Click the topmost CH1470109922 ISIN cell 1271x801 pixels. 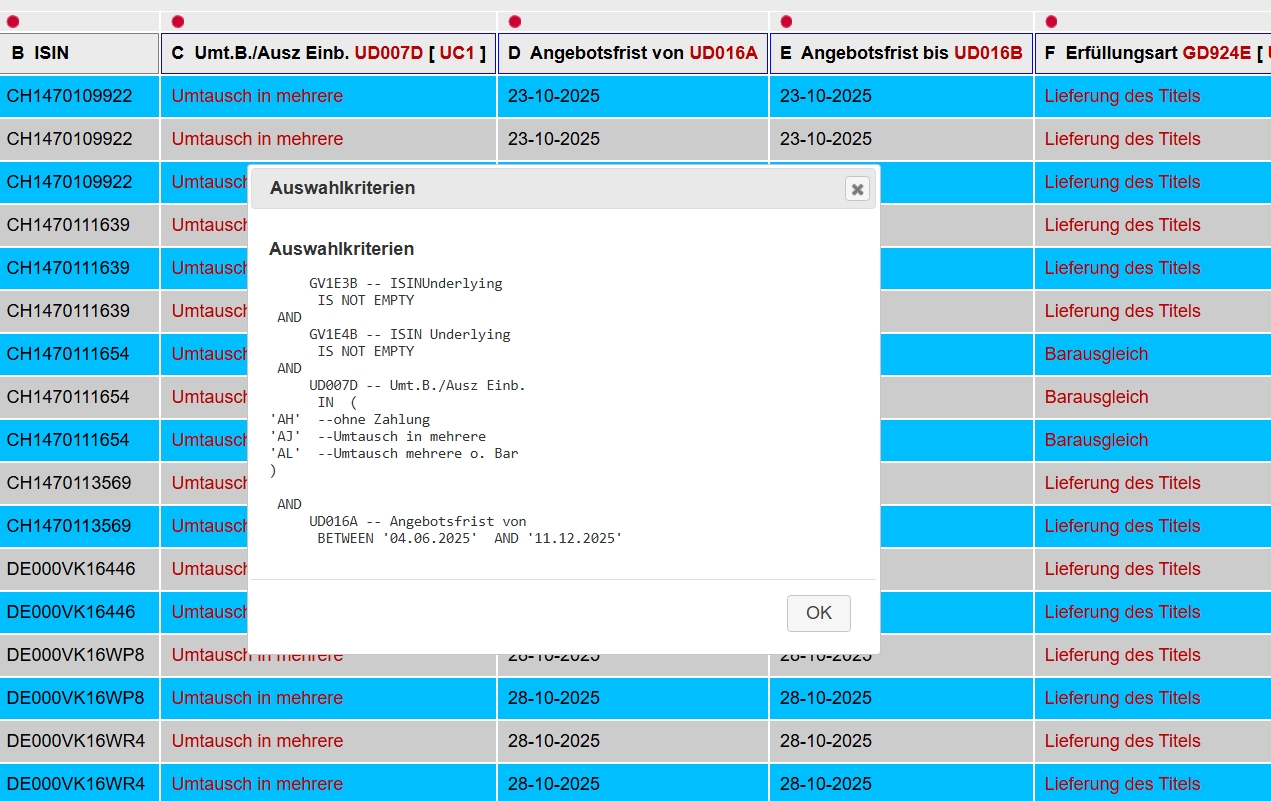click(x=70, y=96)
